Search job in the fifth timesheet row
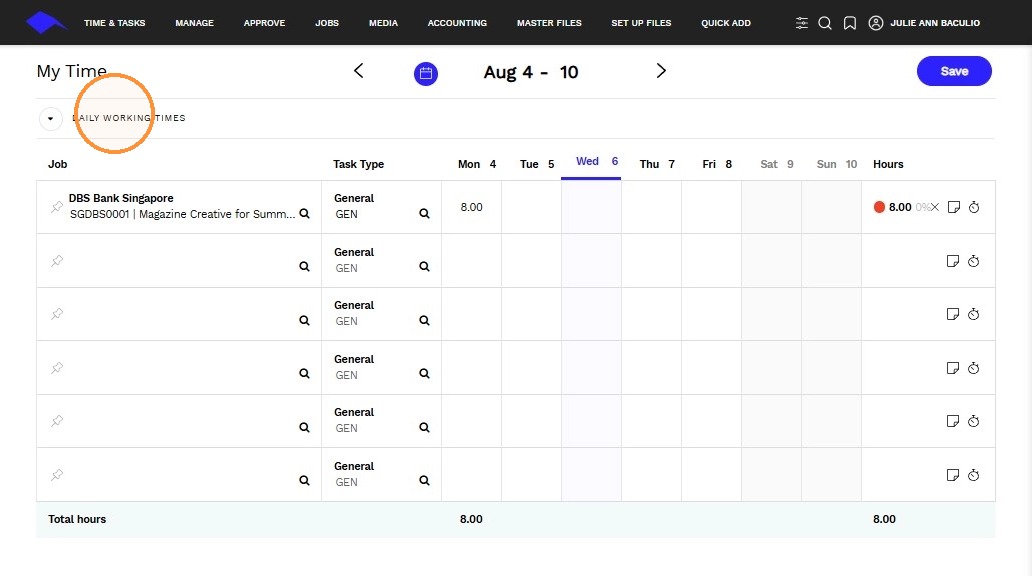Viewport: 1032px width, 576px height. (304, 427)
